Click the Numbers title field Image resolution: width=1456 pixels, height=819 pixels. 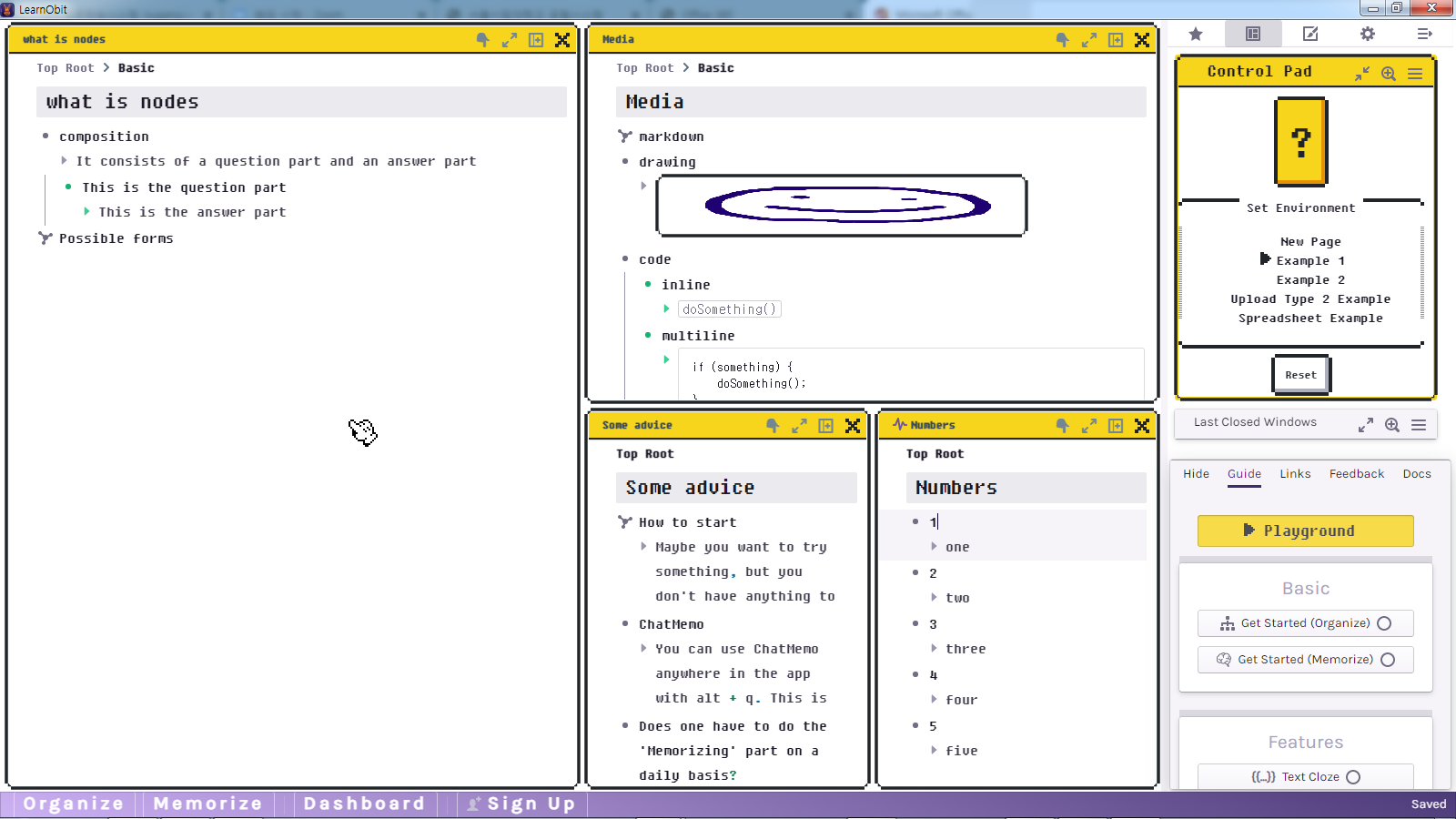pyautogui.click(x=1026, y=488)
